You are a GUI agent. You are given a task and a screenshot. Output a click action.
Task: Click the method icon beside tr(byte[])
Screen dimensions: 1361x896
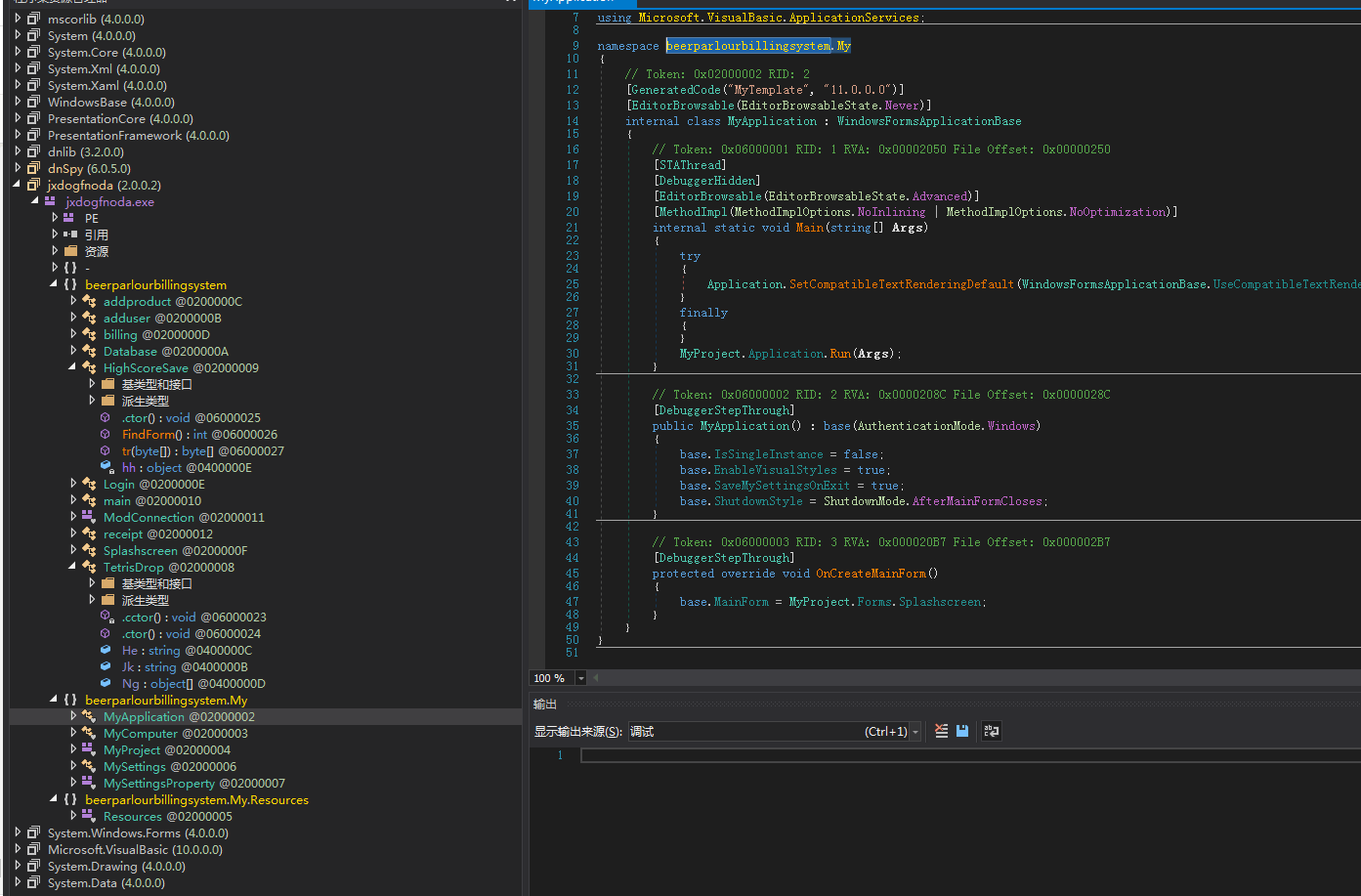[106, 450]
